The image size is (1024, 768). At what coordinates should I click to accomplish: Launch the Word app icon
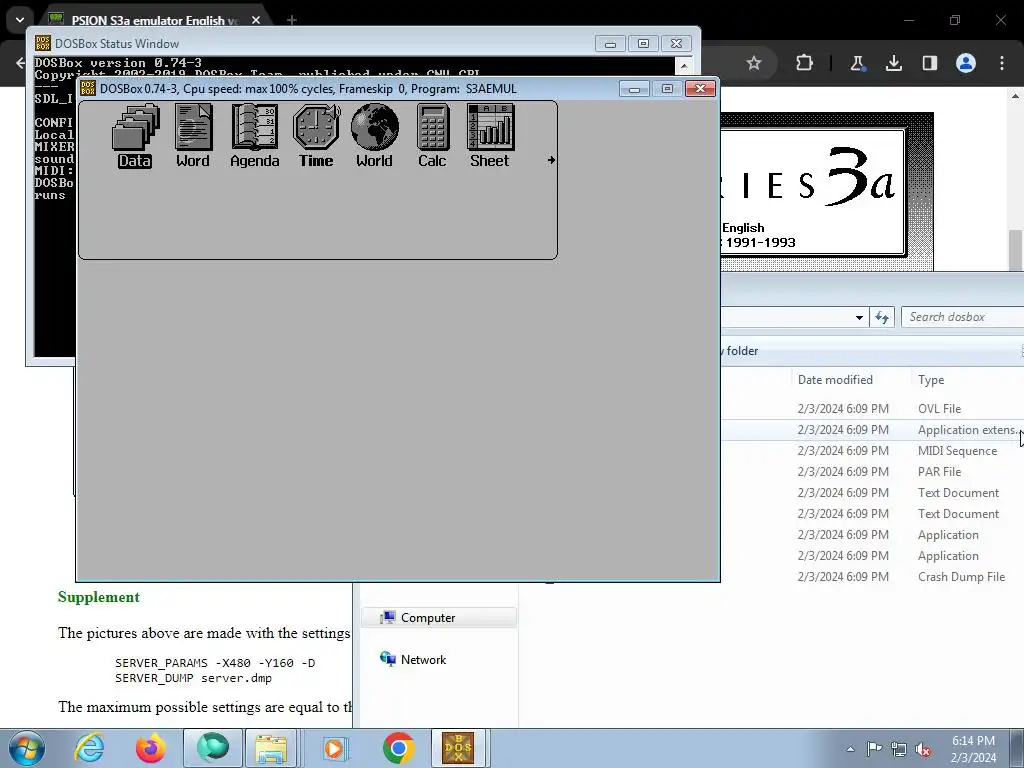click(x=193, y=135)
